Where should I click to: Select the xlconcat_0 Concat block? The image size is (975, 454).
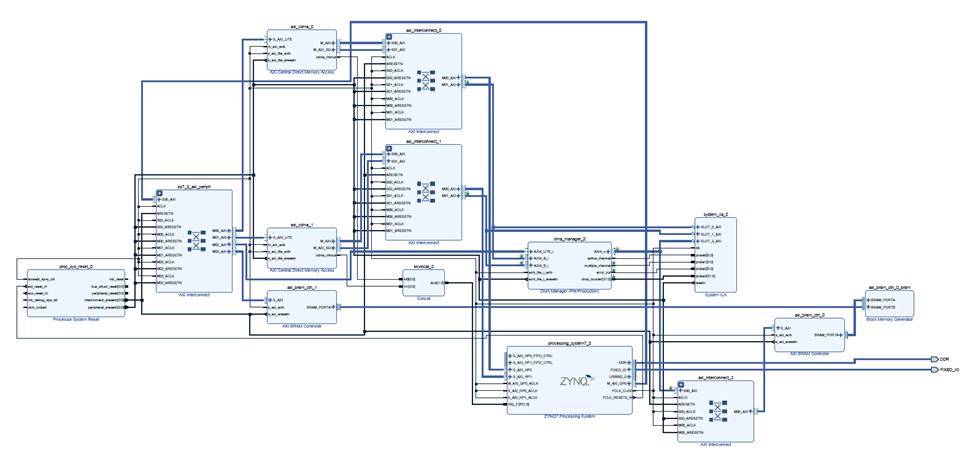(x=422, y=283)
